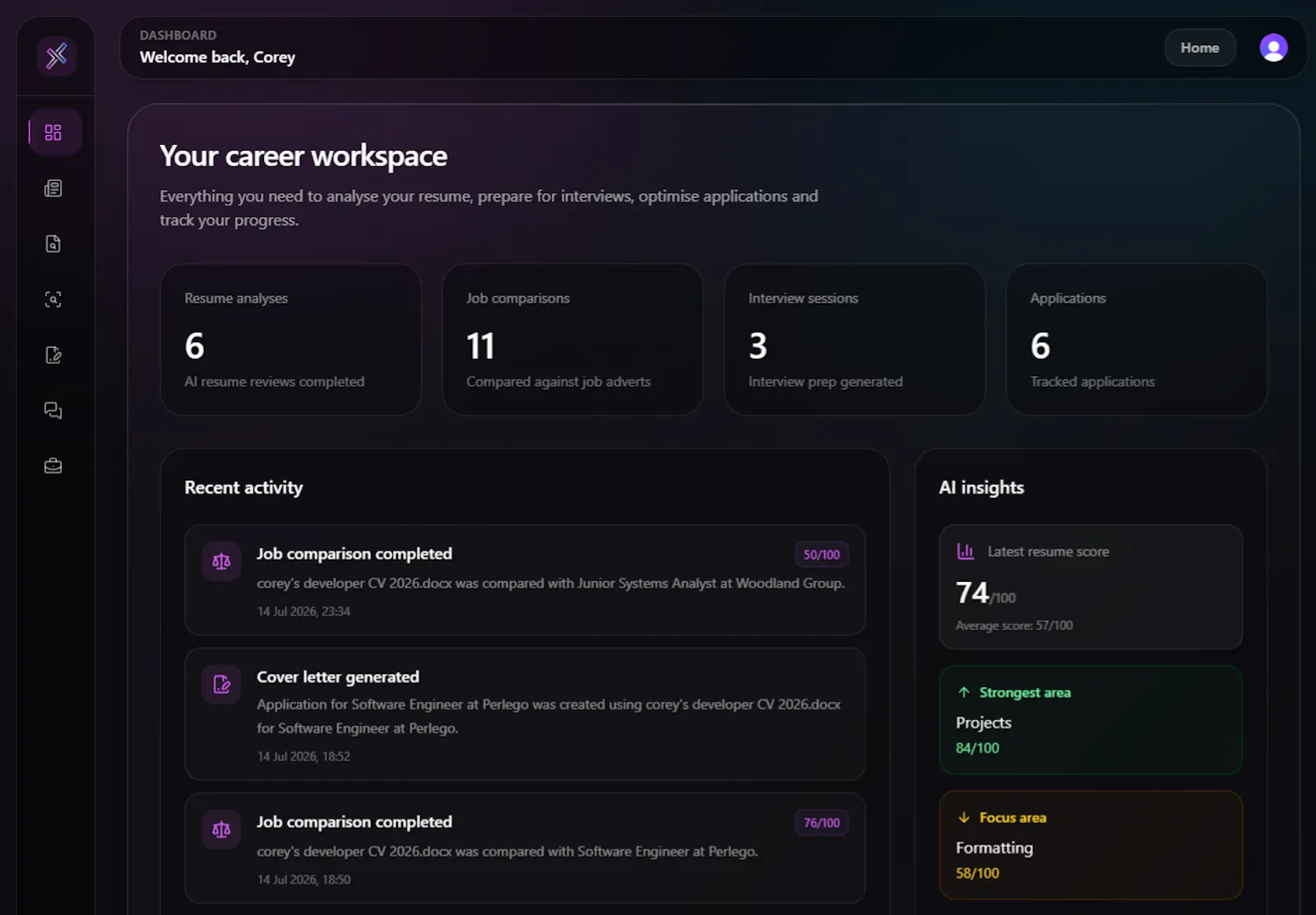This screenshot has width=1316, height=915.
Task: Click the 50/100 score badge
Action: point(822,555)
